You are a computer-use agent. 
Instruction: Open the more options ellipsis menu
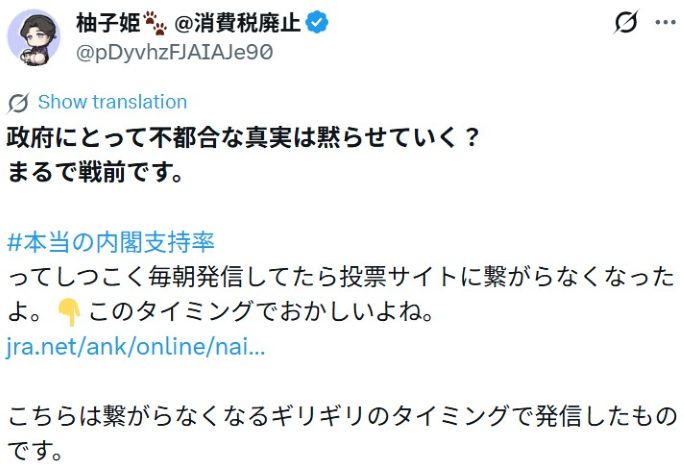pyautogui.click(x=664, y=24)
